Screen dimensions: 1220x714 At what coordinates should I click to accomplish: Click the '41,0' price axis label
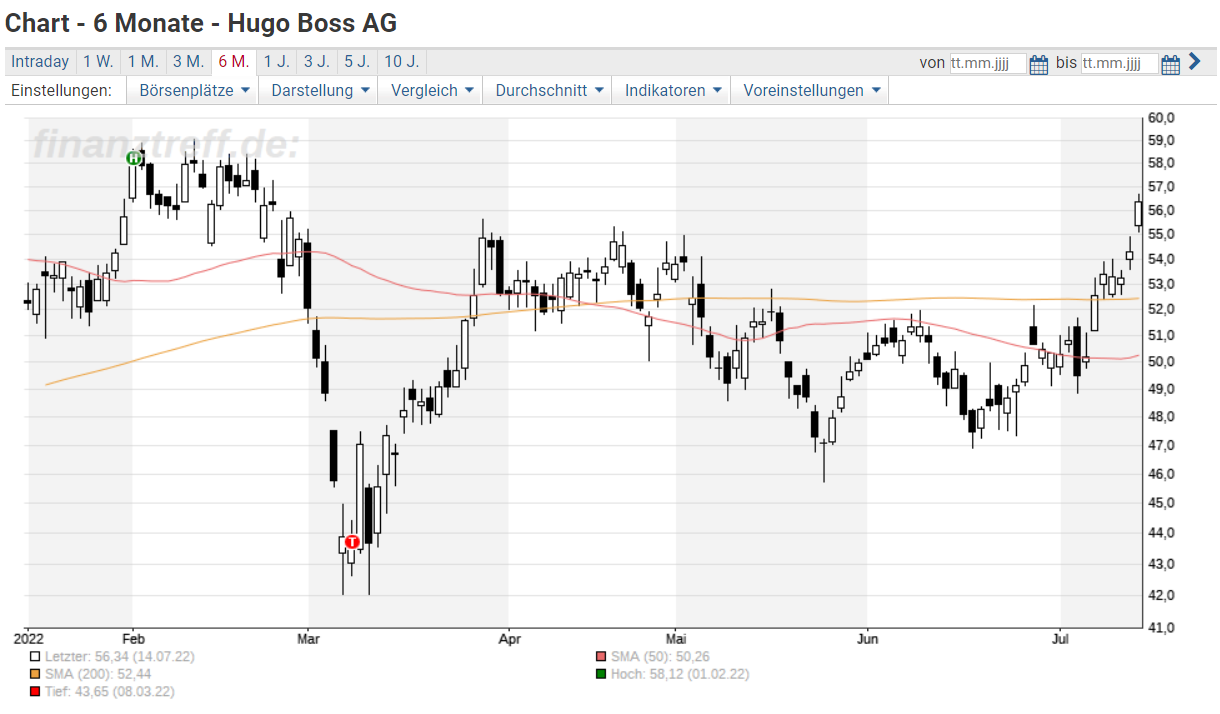tap(1161, 627)
